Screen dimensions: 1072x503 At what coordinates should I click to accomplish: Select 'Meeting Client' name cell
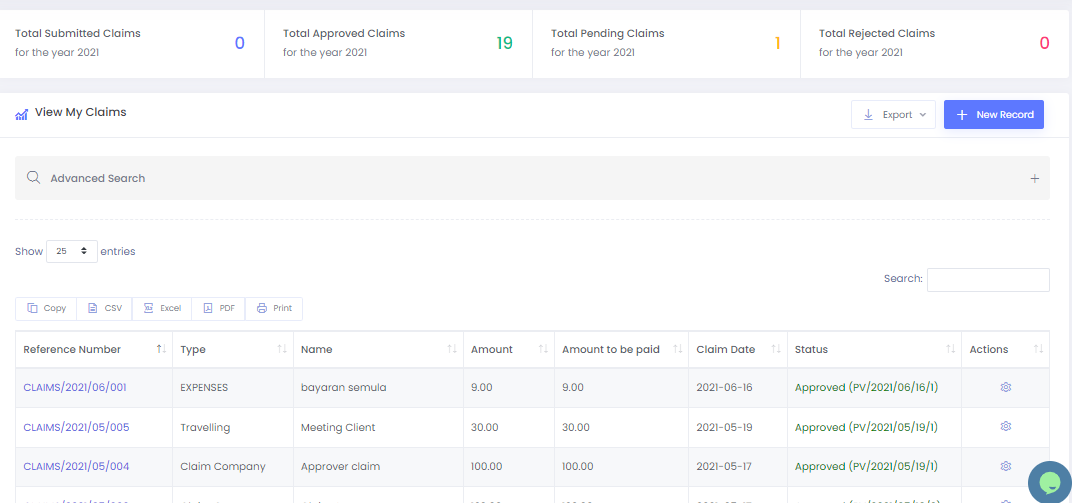tap(338, 427)
